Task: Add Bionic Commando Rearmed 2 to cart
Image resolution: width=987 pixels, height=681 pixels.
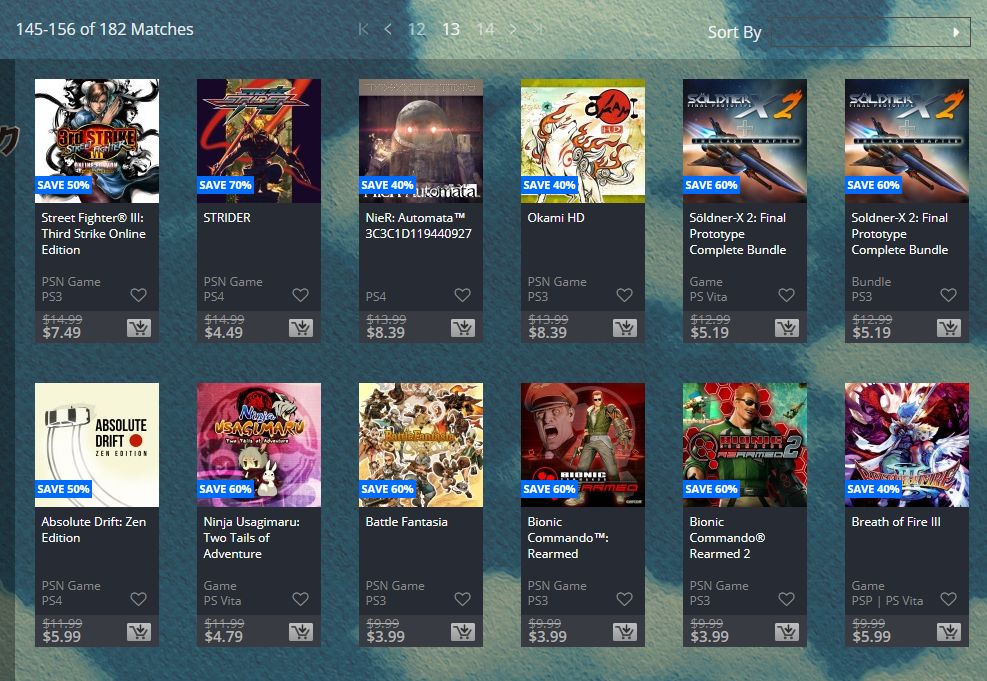Action: point(787,631)
